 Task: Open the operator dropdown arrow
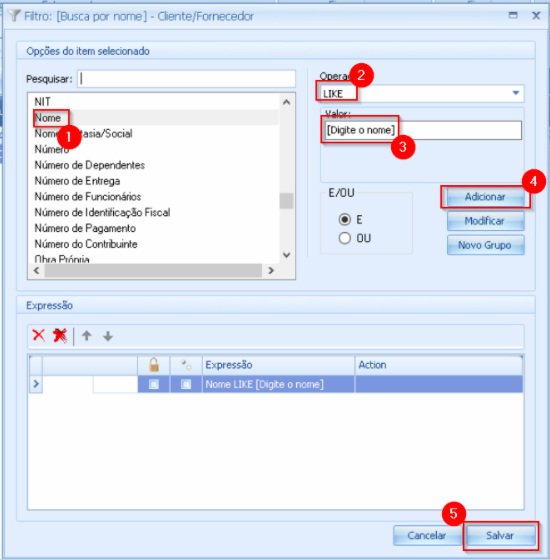[515, 93]
